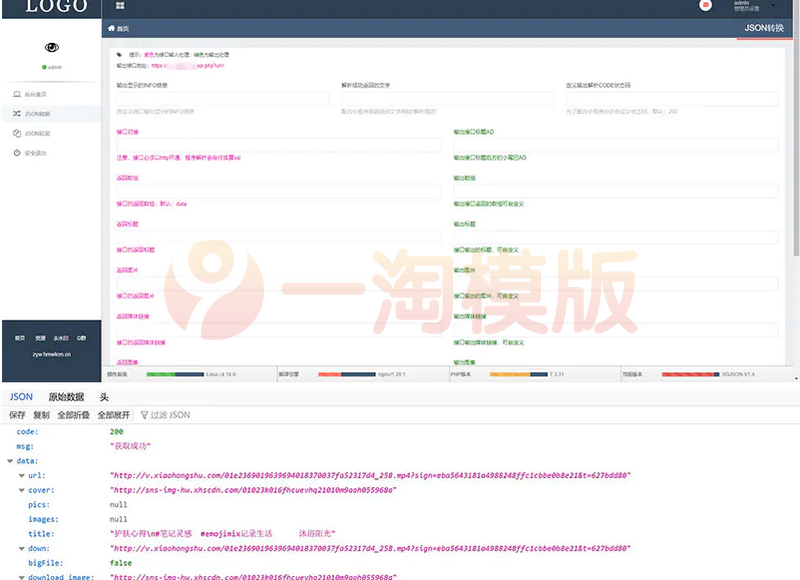Click the icon beside the third sidebar JSON item
800x580 pixels.
tap(17, 134)
